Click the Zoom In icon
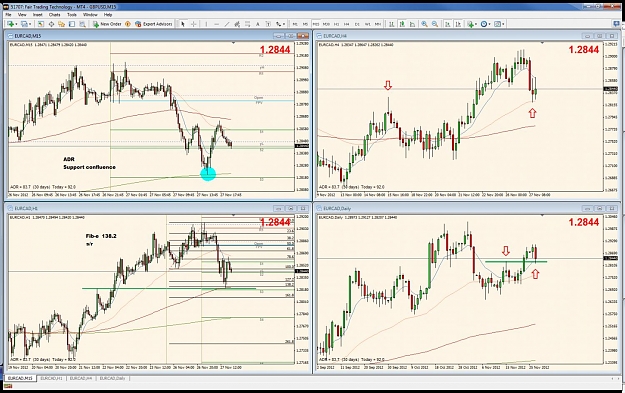Viewport: 625px width, 393px height. 425,24
